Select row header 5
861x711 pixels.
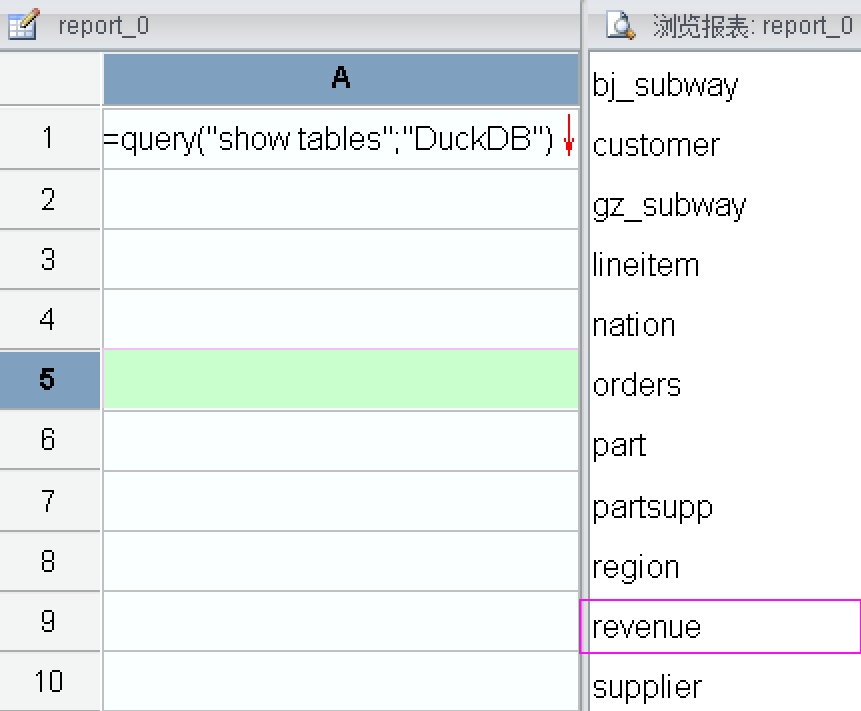click(49, 380)
